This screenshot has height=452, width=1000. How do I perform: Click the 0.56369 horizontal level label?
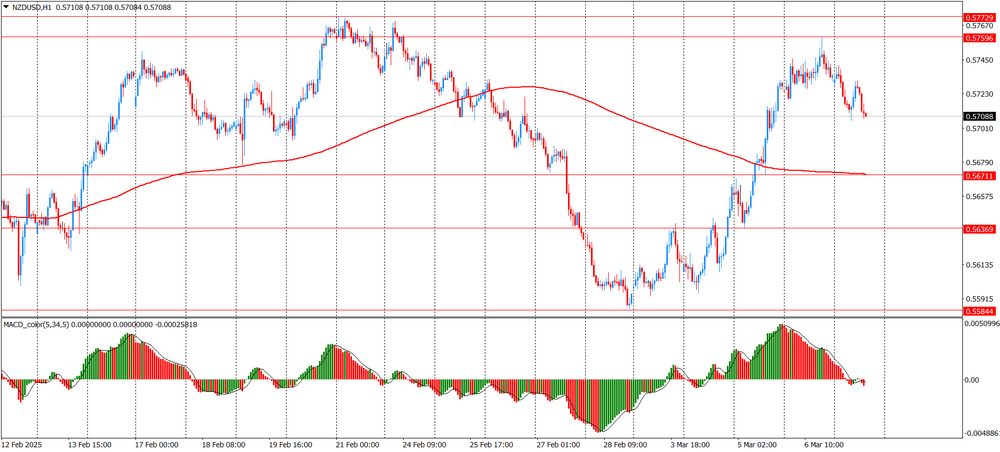click(x=979, y=230)
